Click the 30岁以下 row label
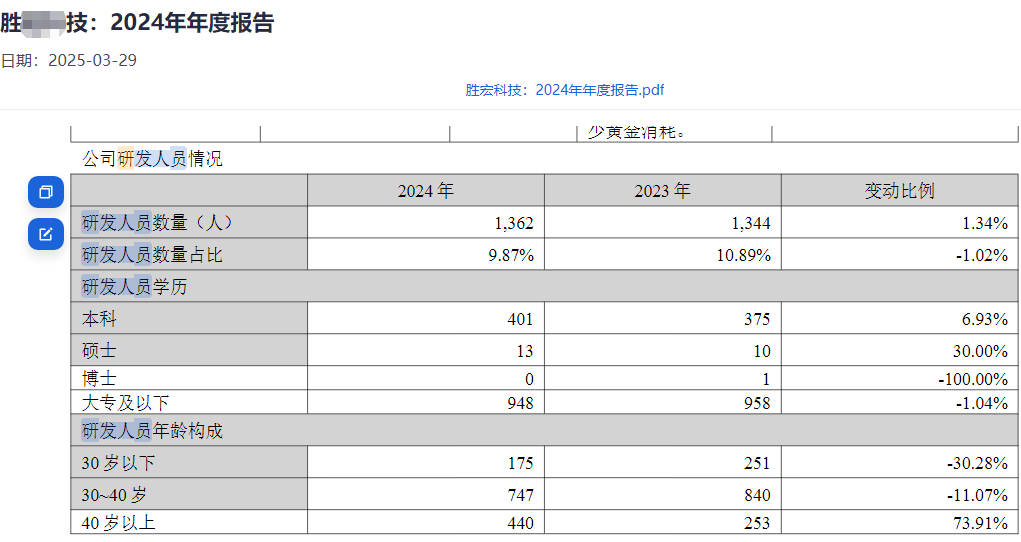 tap(118, 463)
